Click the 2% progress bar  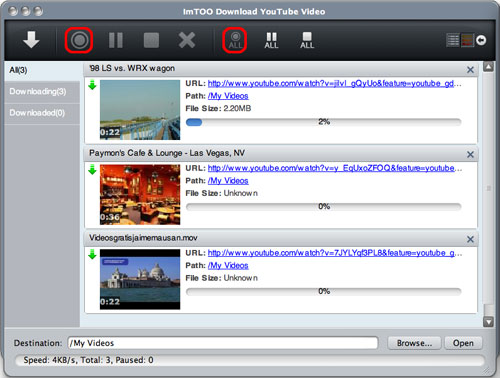(x=324, y=122)
